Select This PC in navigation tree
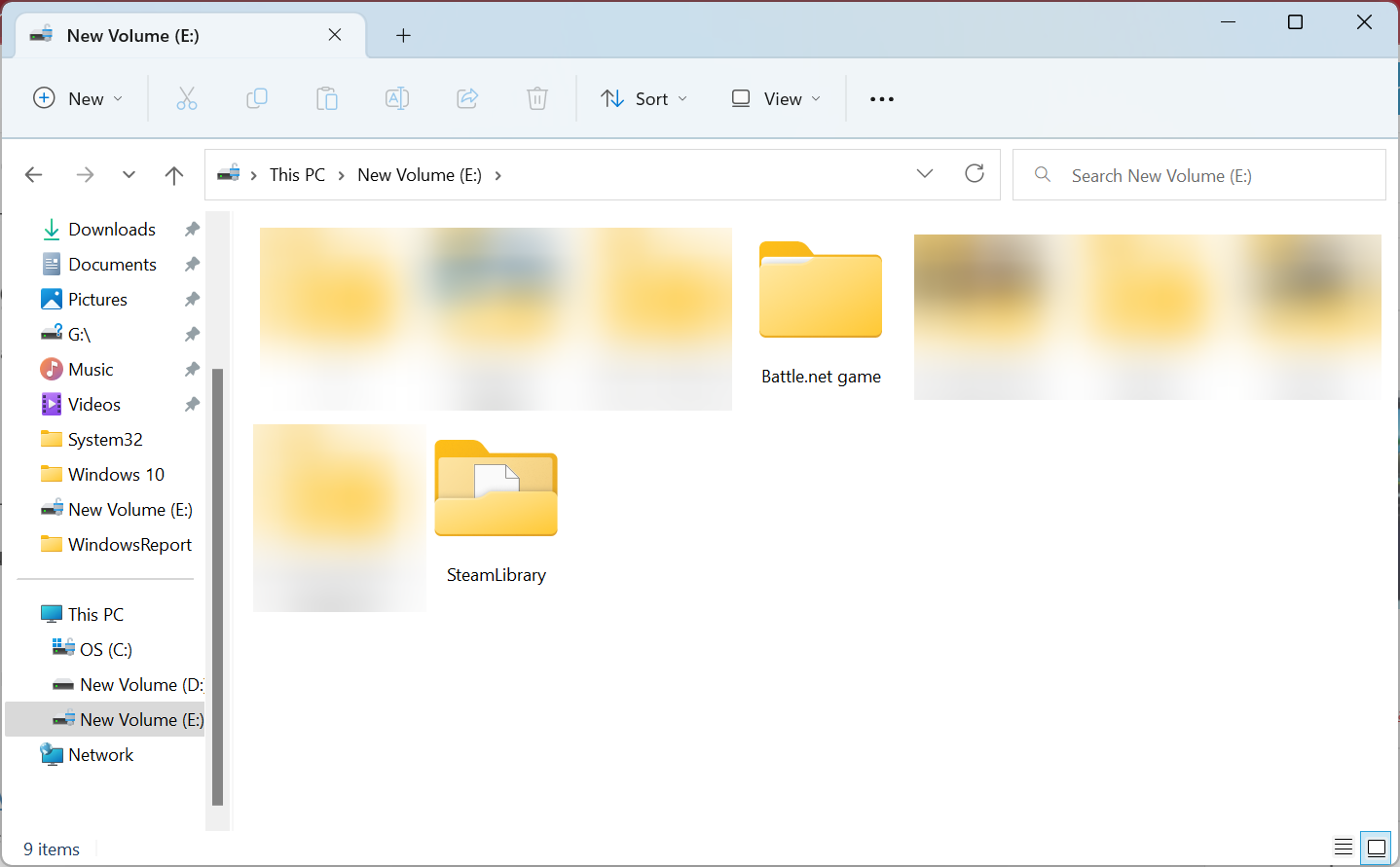Screen dimensions: 1400x867 pyautogui.click(x=95, y=615)
